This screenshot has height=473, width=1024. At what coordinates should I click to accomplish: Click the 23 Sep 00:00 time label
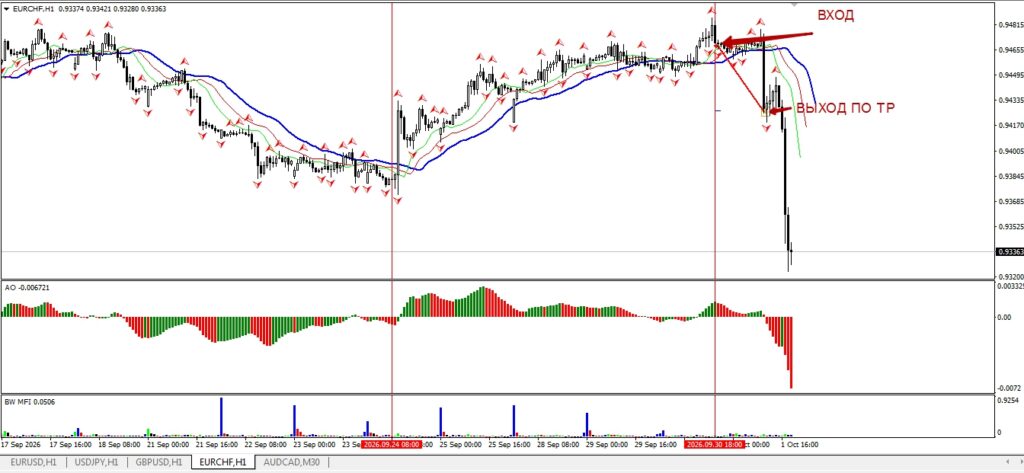coord(316,444)
